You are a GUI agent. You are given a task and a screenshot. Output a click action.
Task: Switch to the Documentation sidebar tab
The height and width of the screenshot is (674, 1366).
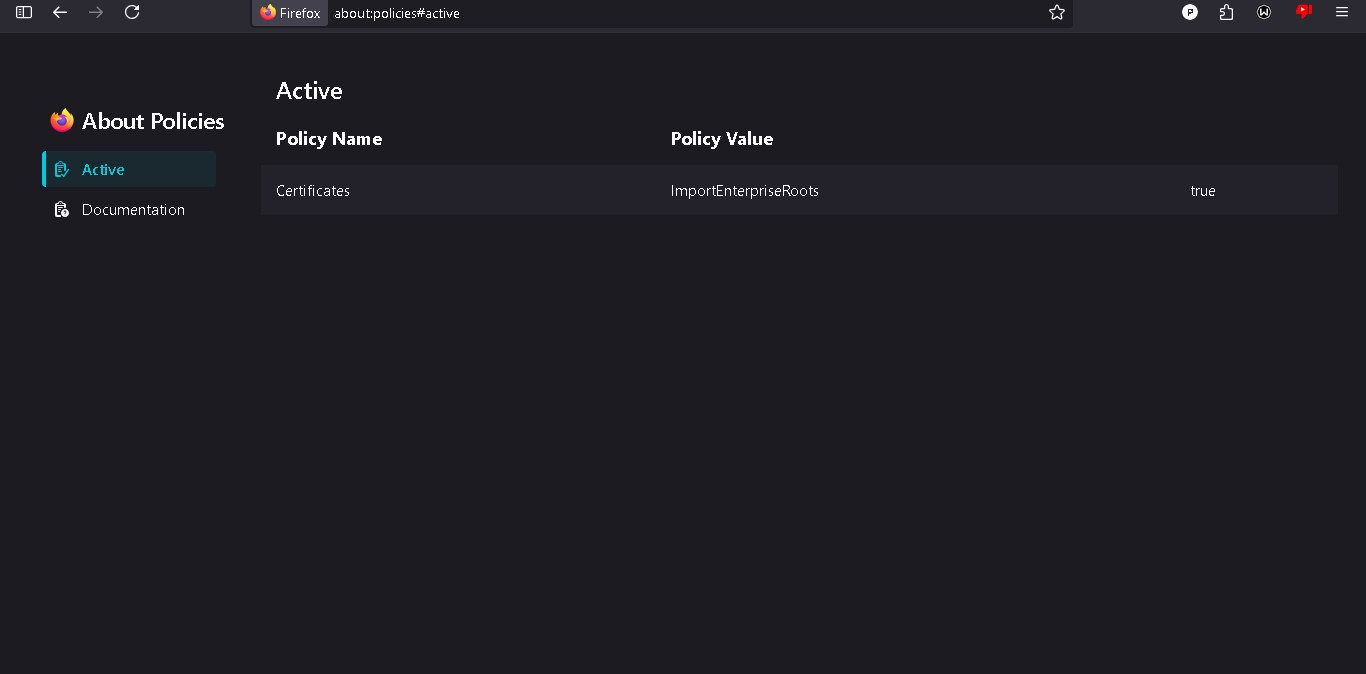click(x=132, y=210)
